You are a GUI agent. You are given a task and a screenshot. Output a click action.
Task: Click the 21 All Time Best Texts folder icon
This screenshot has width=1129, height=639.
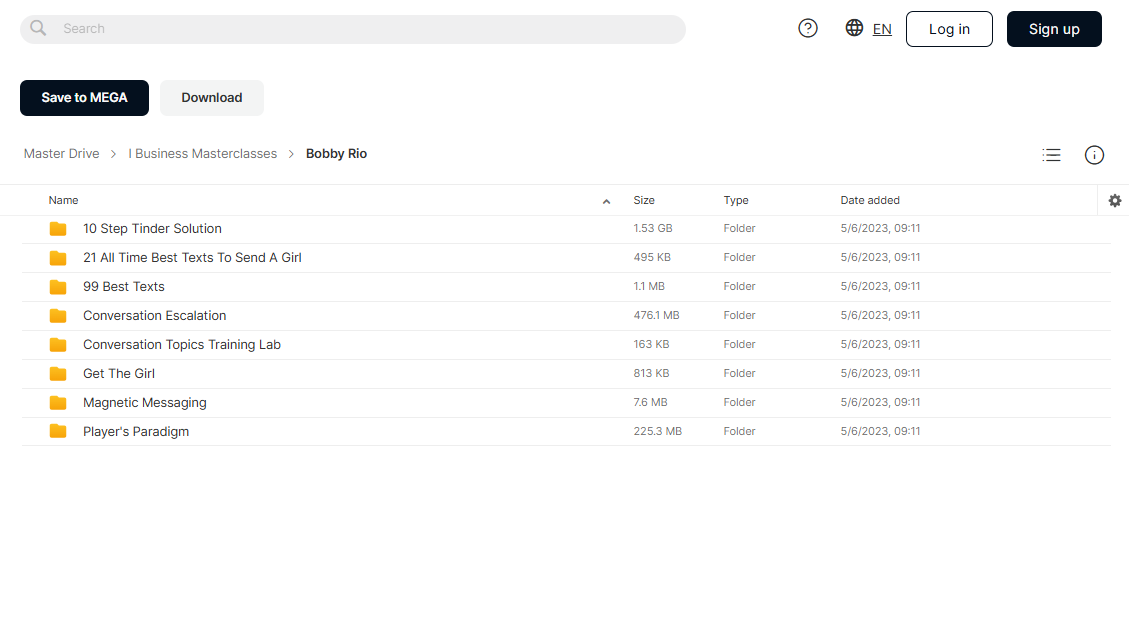click(x=58, y=258)
